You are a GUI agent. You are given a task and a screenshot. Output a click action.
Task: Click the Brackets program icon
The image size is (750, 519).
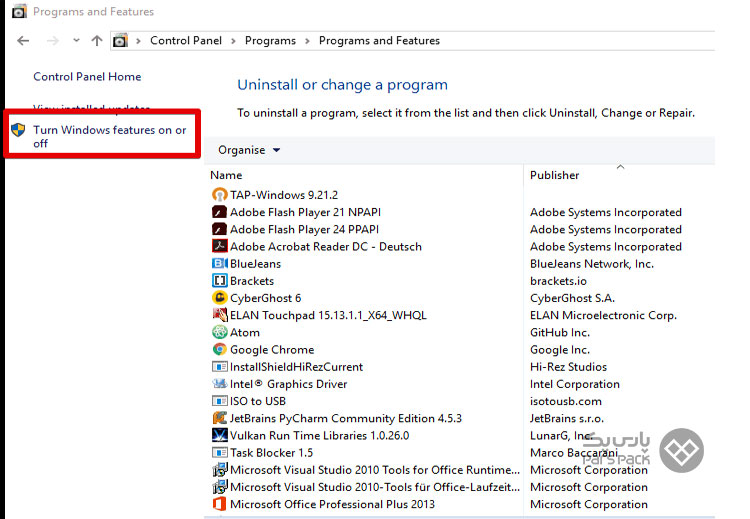tap(219, 281)
